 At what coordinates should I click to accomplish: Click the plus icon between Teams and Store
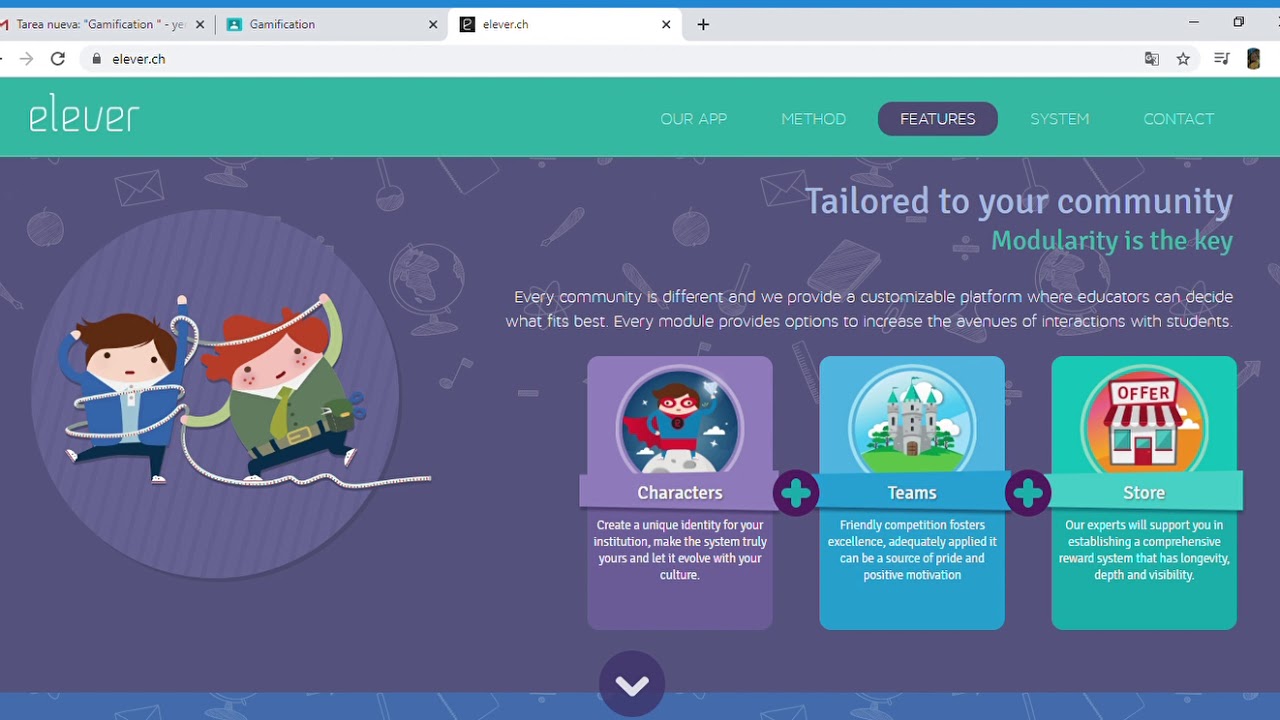click(x=1028, y=493)
